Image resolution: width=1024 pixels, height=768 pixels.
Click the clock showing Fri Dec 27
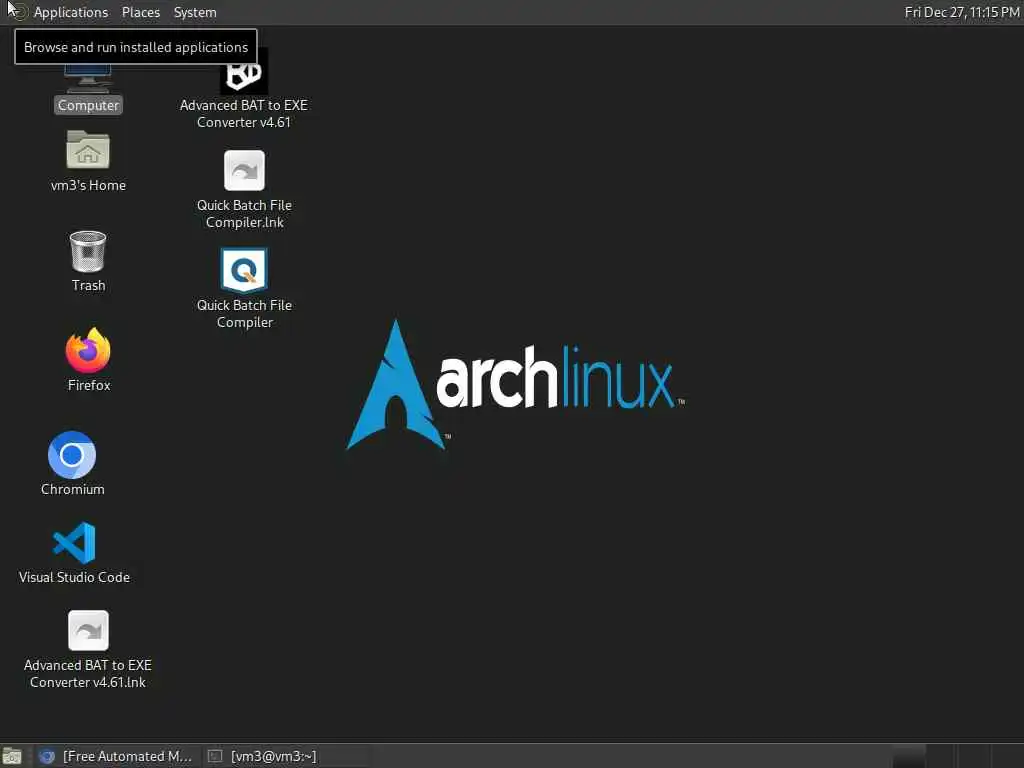[961, 12]
